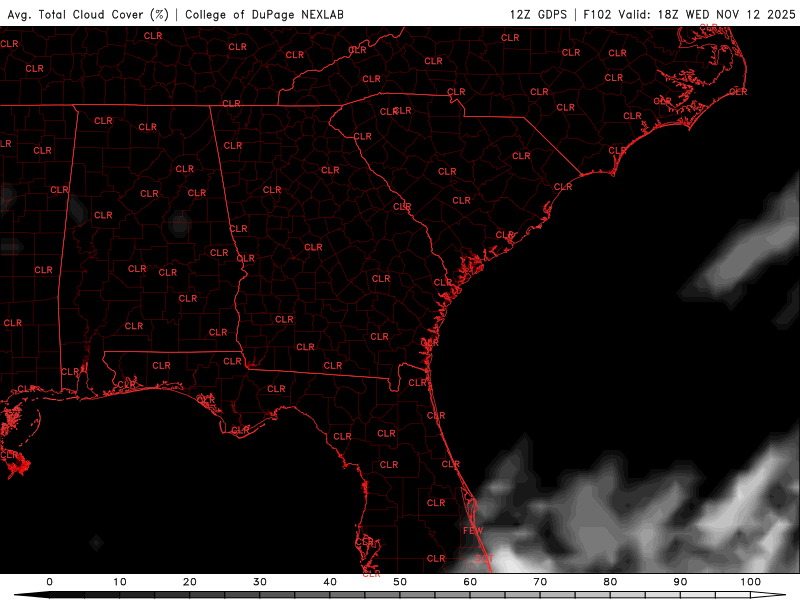Viewport: 800px width, 600px height.
Task: Click the 'F102 Valid: 18Z WED NOV 12 2025' text
Action: click(x=689, y=15)
